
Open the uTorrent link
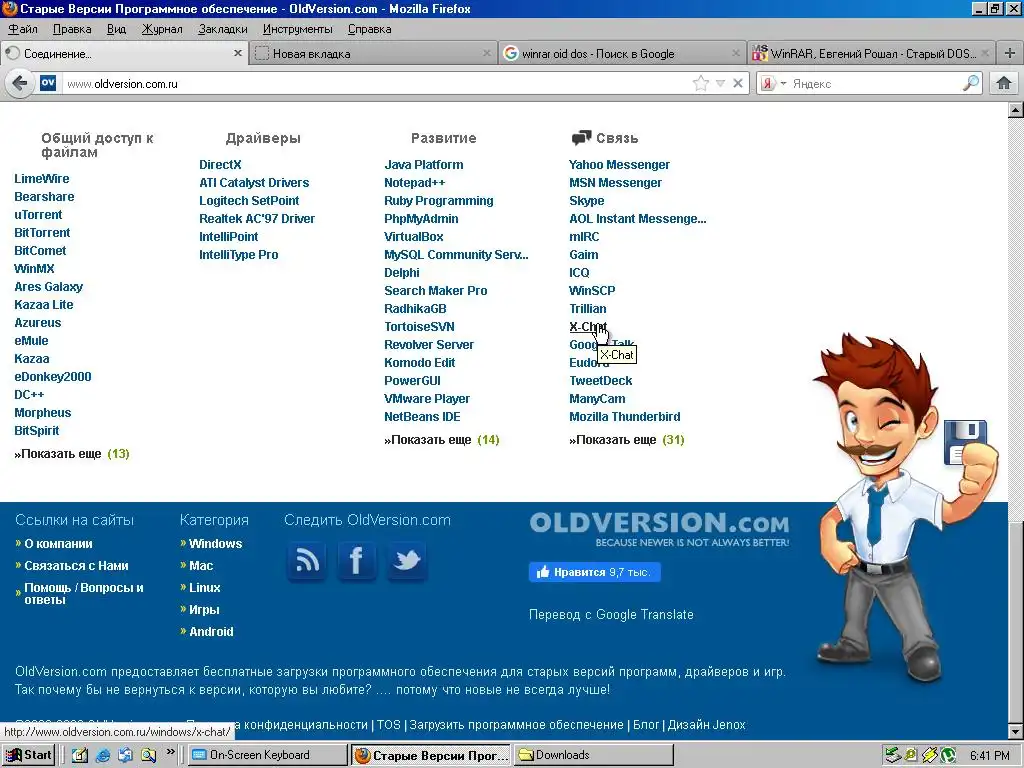(39, 215)
